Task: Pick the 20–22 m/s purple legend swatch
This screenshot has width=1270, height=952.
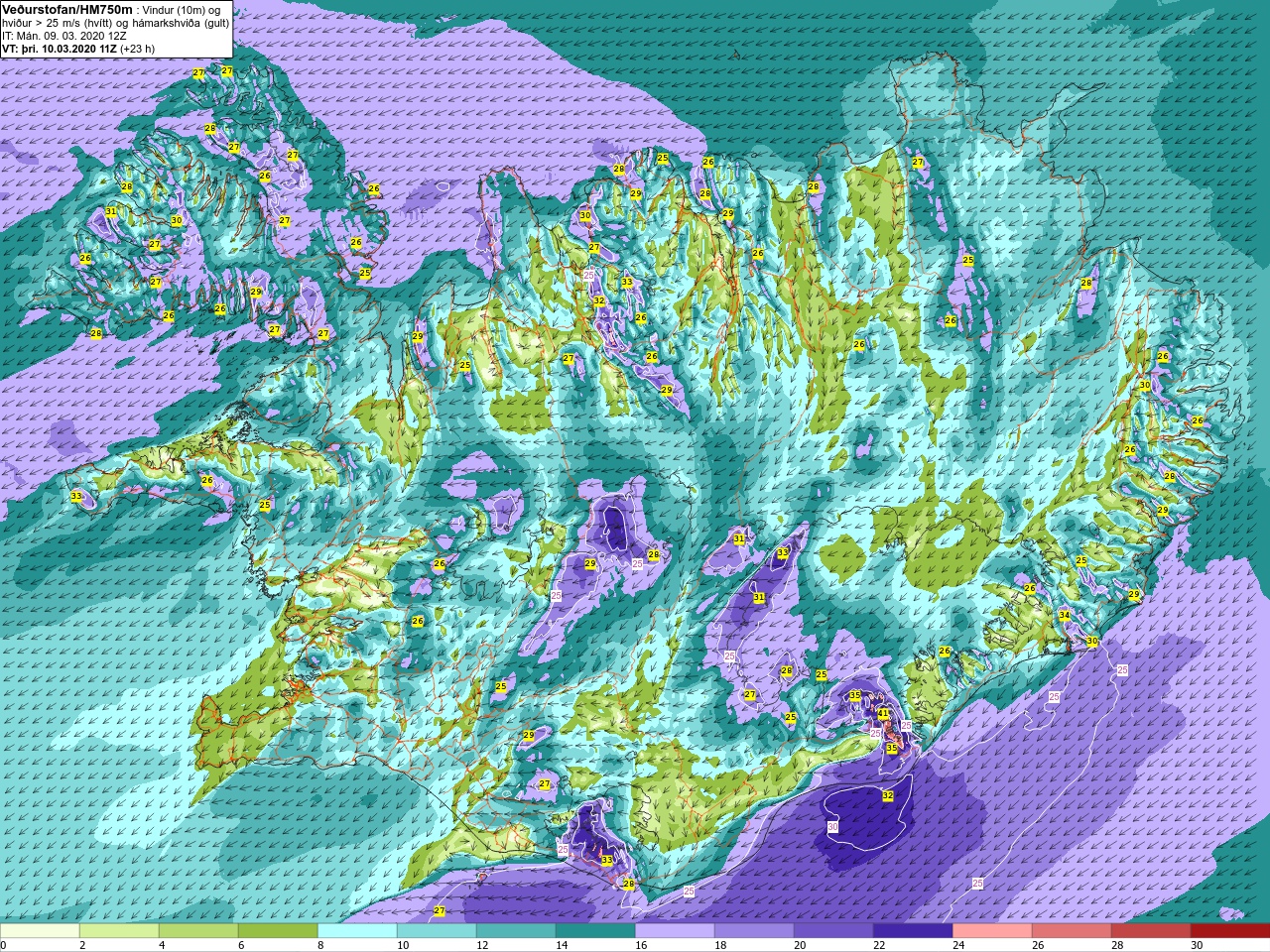Action: click(833, 931)
